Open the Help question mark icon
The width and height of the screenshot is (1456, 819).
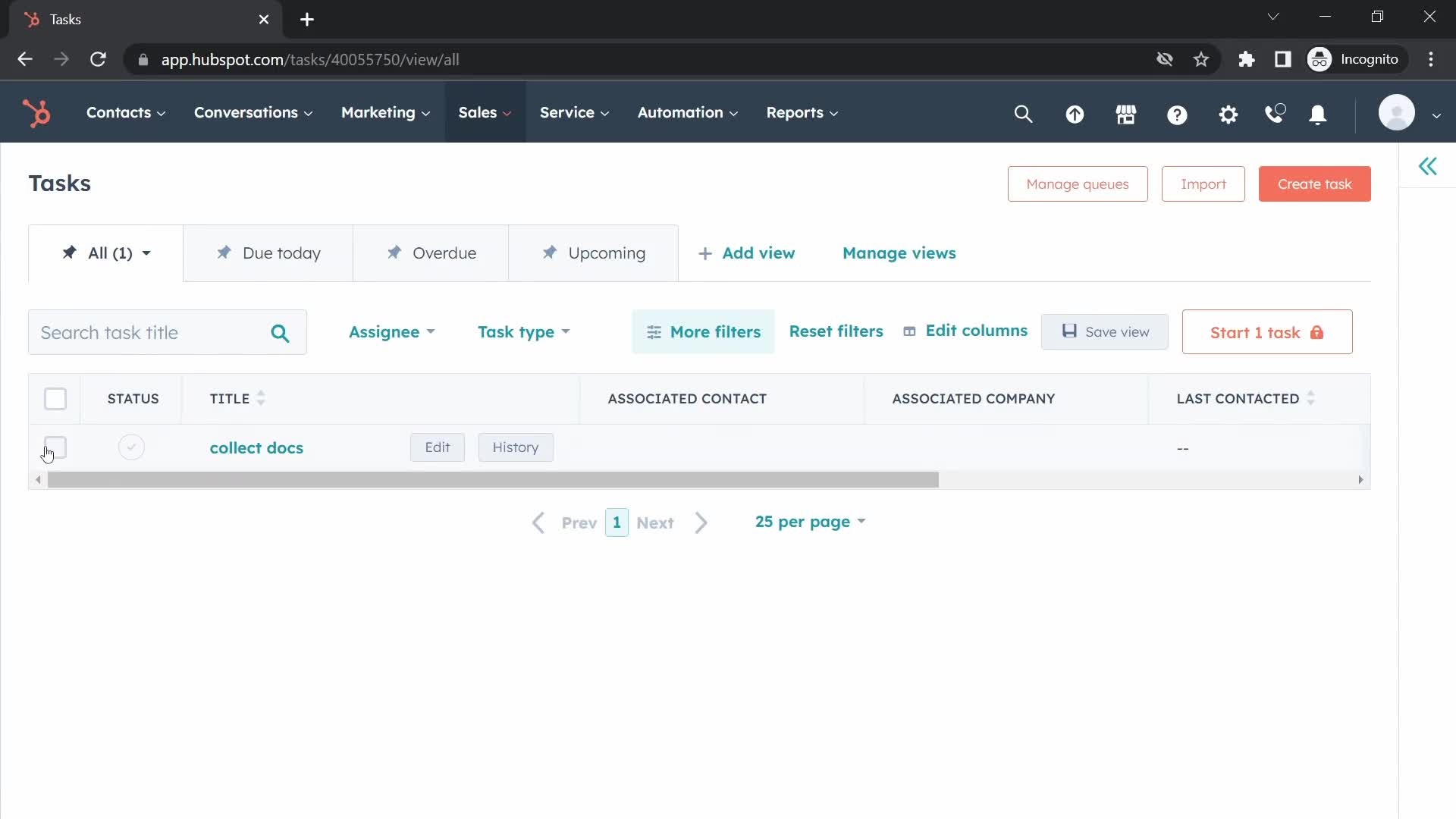[x=1177, y=115]
